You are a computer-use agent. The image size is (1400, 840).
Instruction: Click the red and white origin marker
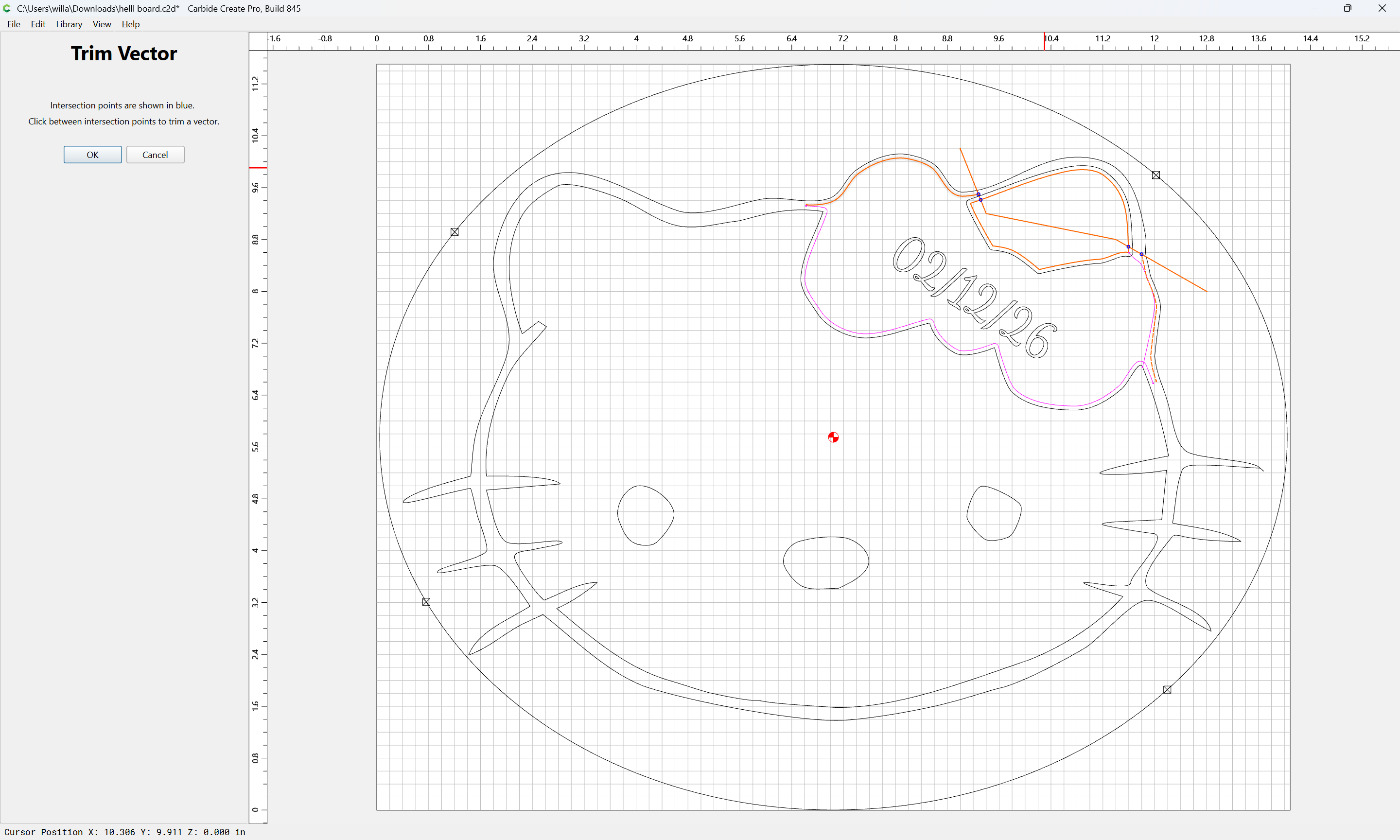tap(833, 437)
